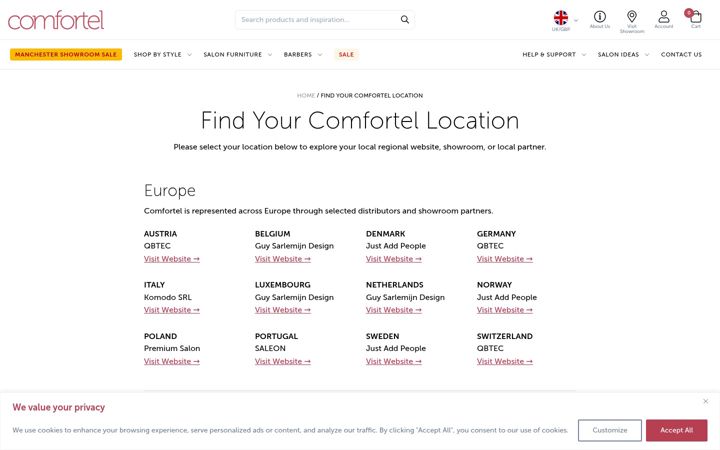Visit the Netherlands distributor website
The image size is (720, 450).
coord(394,310)
